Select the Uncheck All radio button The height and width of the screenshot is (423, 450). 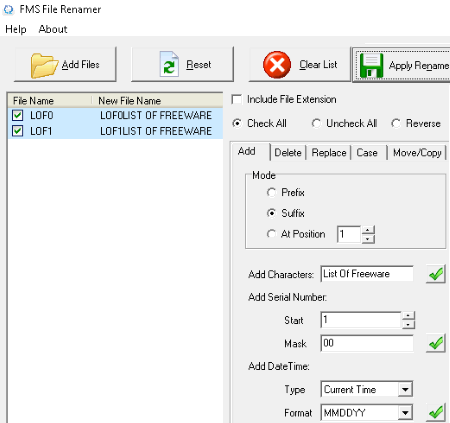(x=316, y=123)
